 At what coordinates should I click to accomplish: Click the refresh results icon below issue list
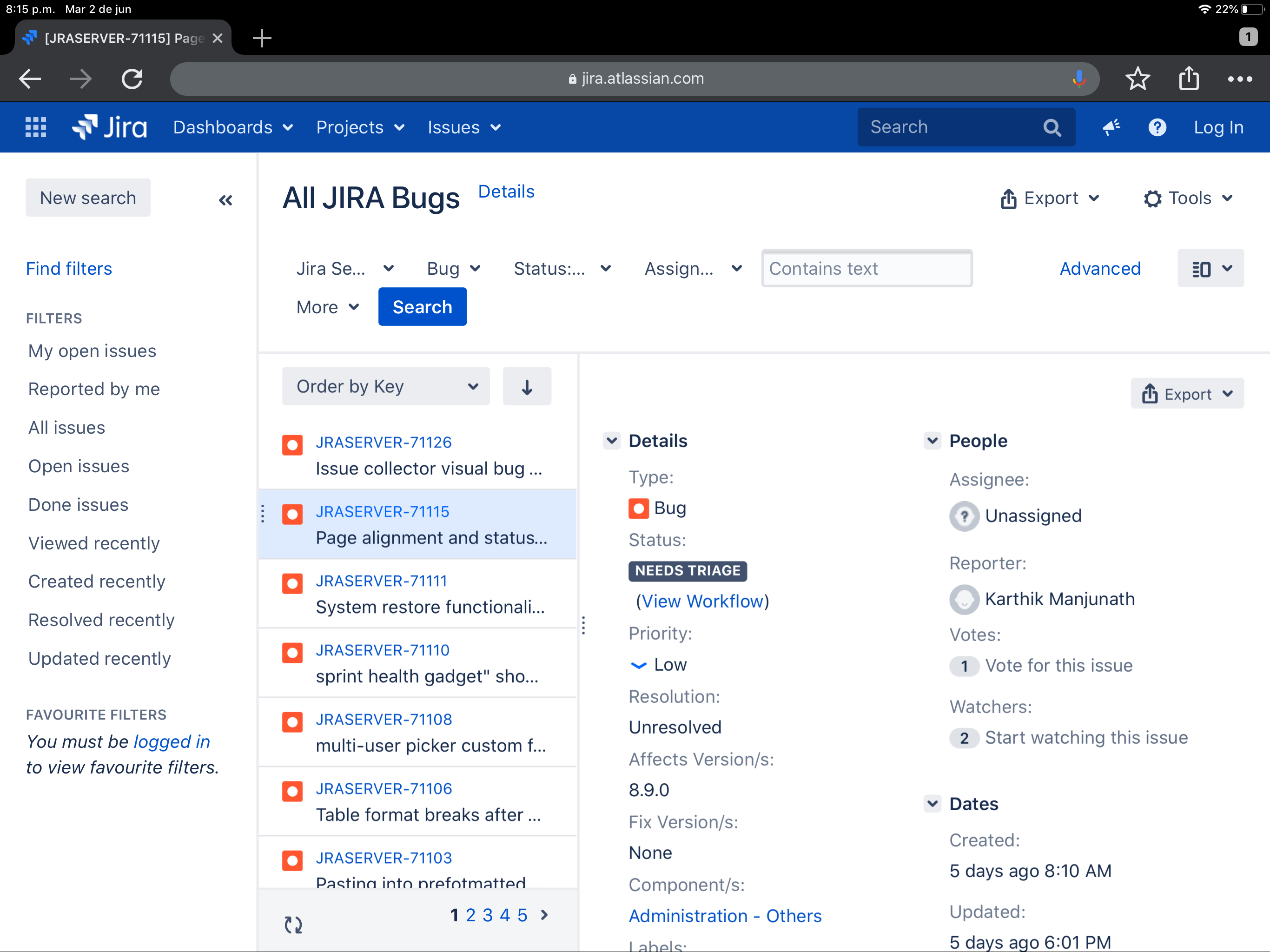point(293,924)
